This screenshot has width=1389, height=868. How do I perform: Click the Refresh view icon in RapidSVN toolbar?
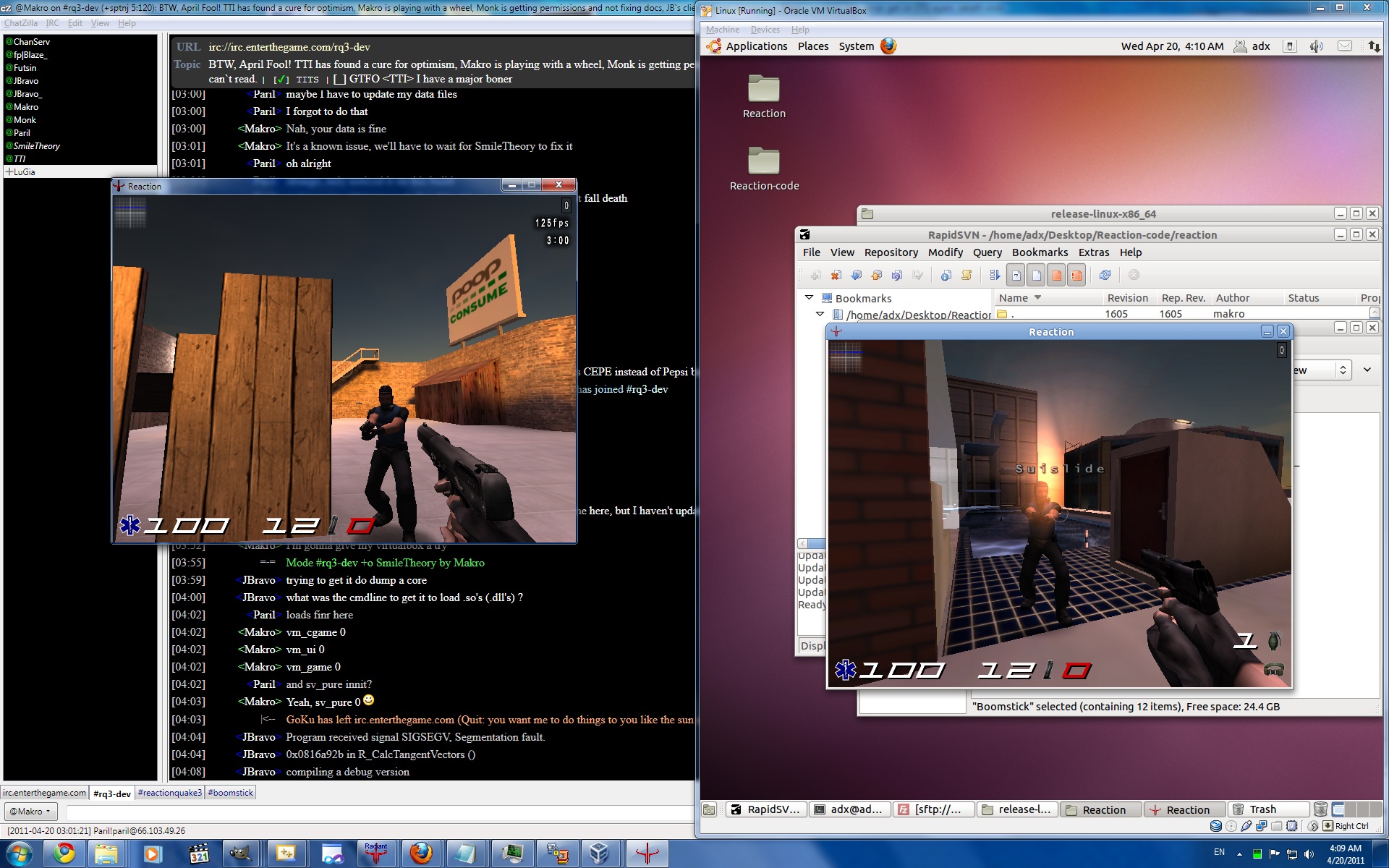1105,275
